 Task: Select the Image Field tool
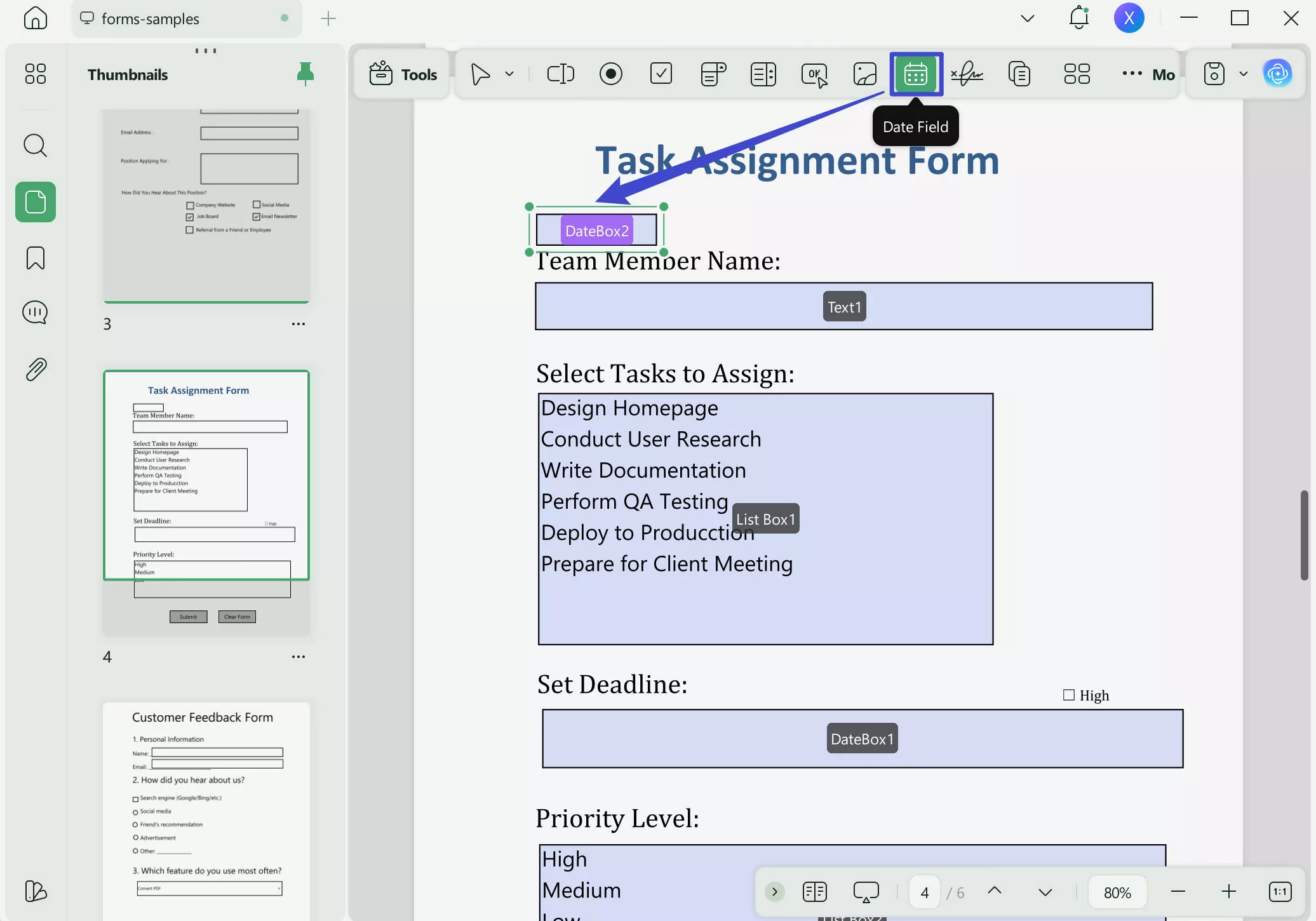tap(864, 74)
